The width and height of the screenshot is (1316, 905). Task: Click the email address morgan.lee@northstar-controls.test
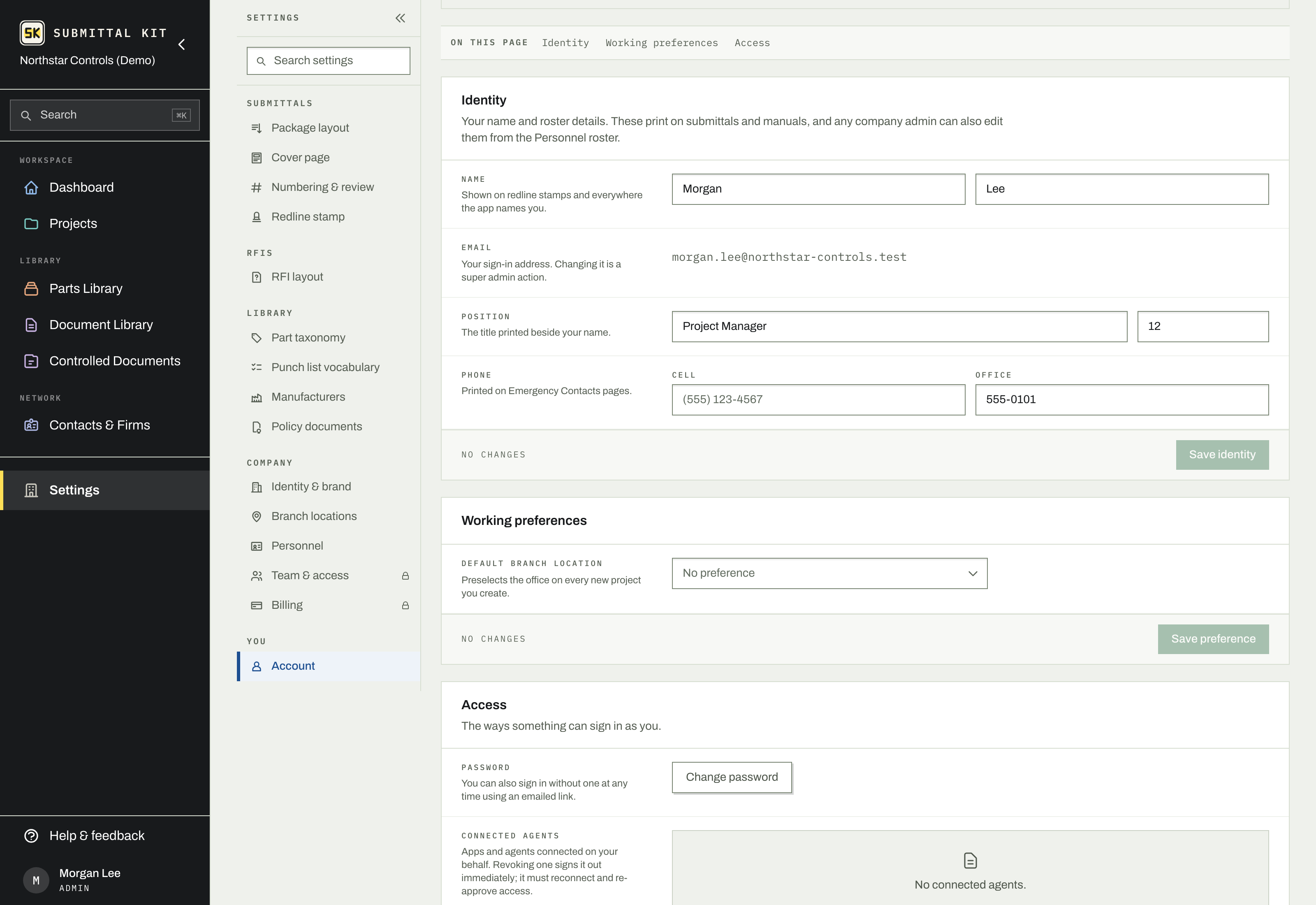click(x=789, y=258)
